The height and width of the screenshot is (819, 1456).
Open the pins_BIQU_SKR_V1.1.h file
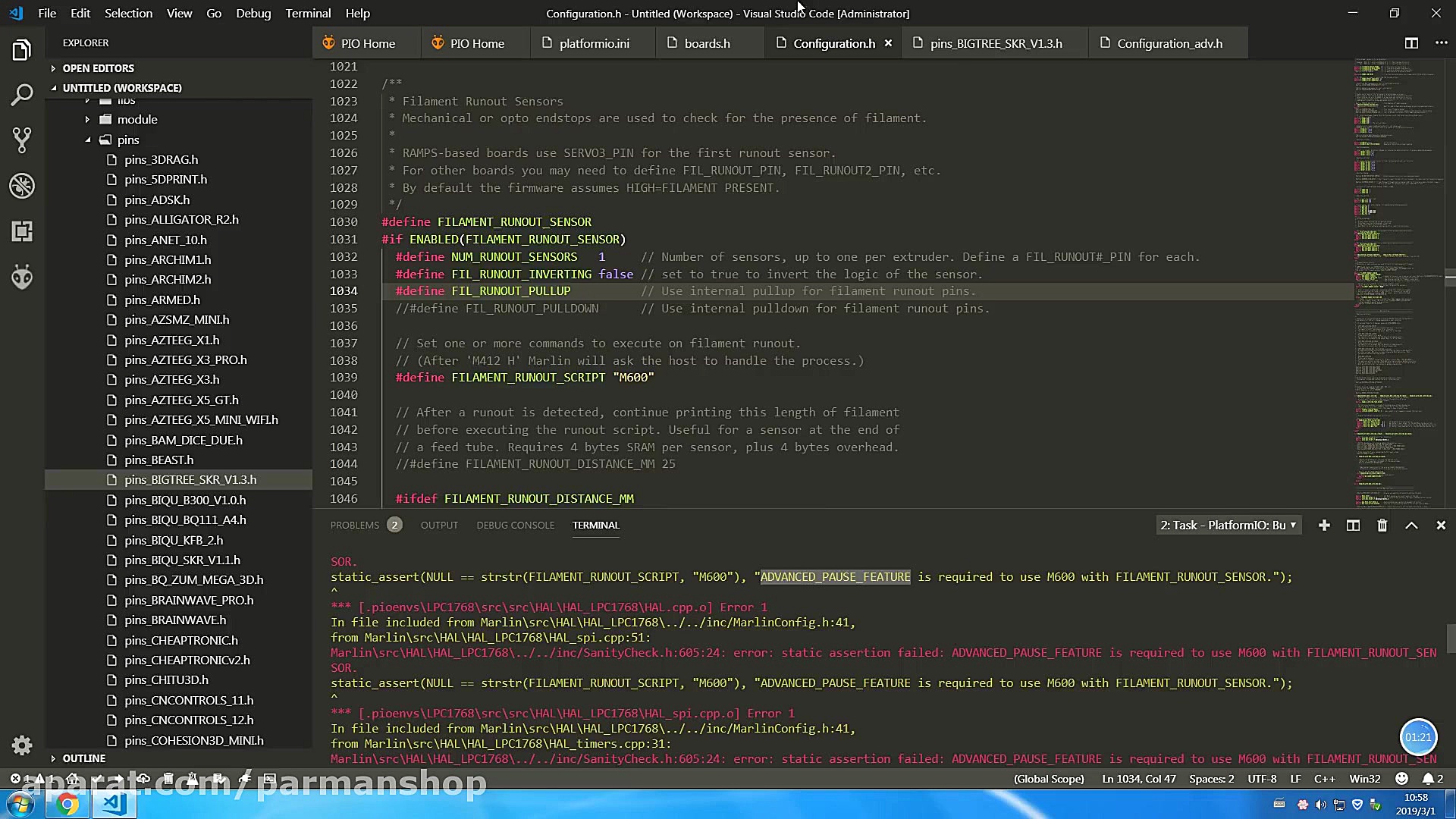click(182, 560)
